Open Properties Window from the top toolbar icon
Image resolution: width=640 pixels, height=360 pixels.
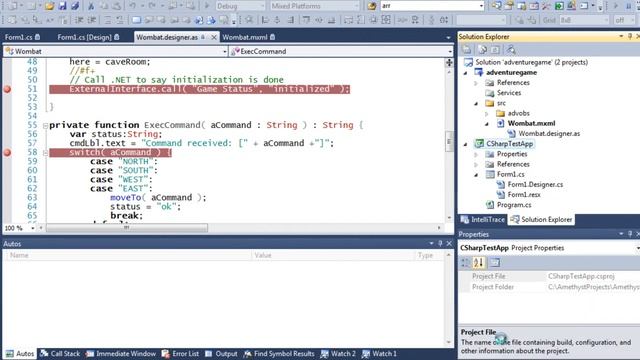pyautogui.click(x=509, y=6)
